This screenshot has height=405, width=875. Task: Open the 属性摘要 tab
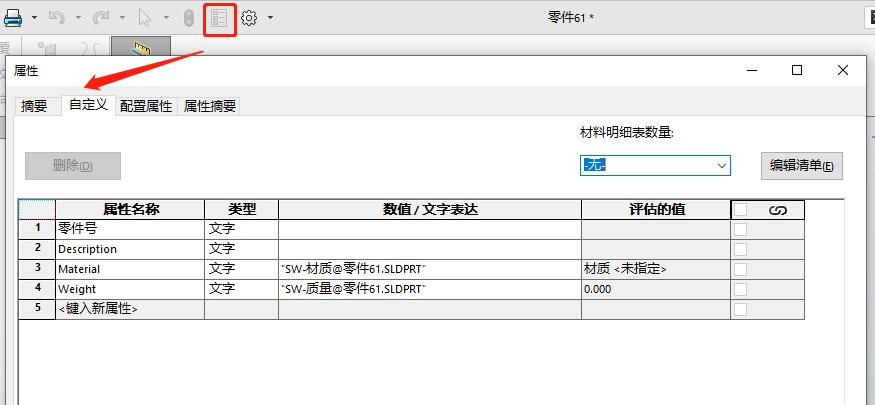[210, 106]
